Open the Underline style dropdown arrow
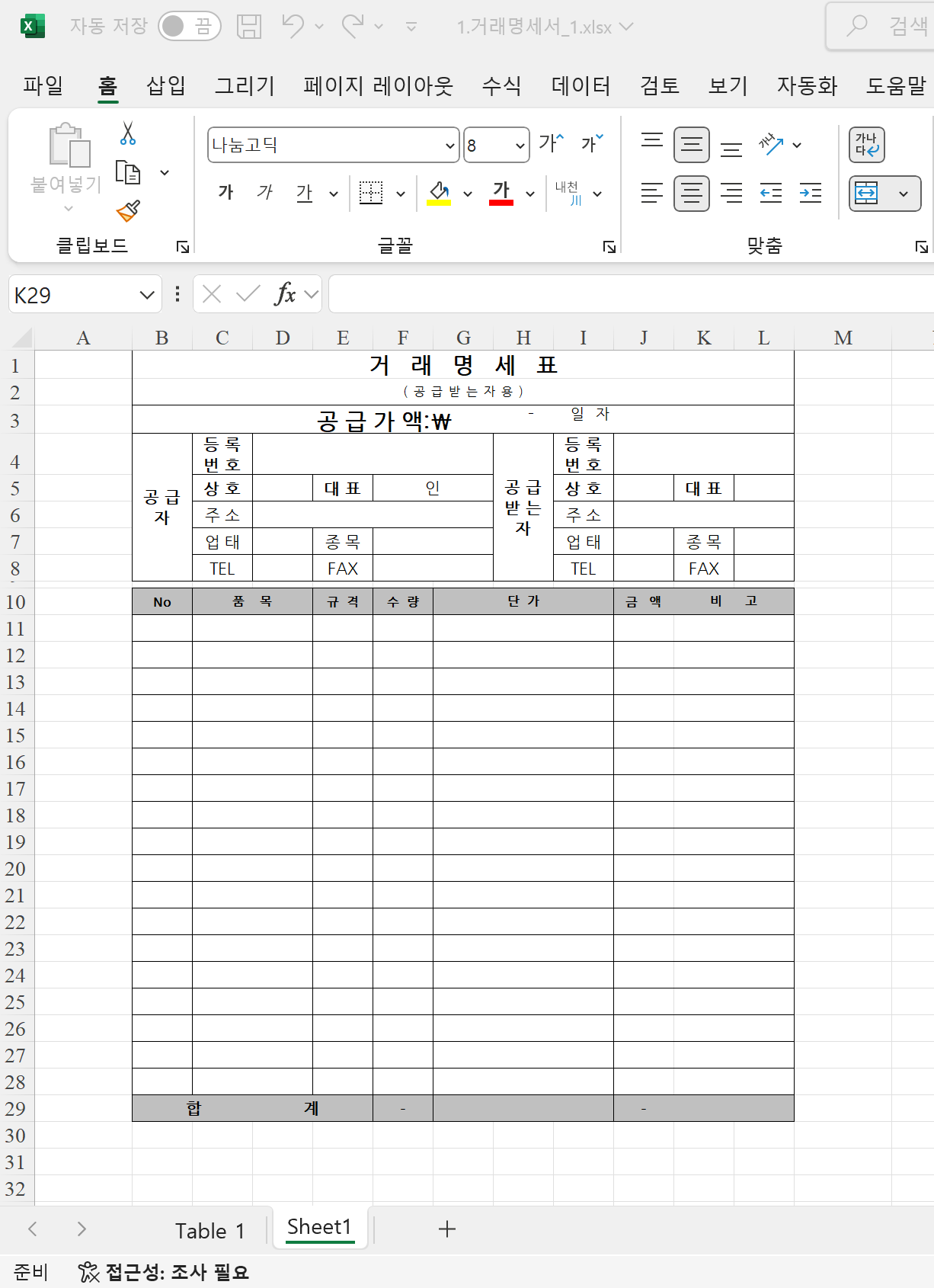 coord(334,194)
